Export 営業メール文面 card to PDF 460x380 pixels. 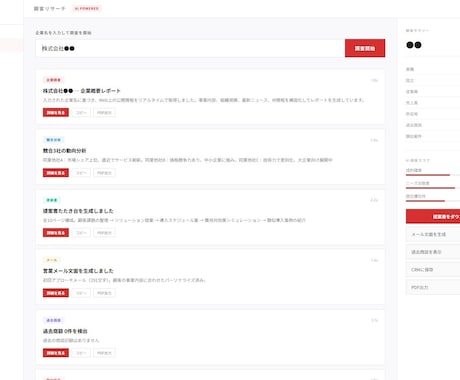click(x=104, y=293)
